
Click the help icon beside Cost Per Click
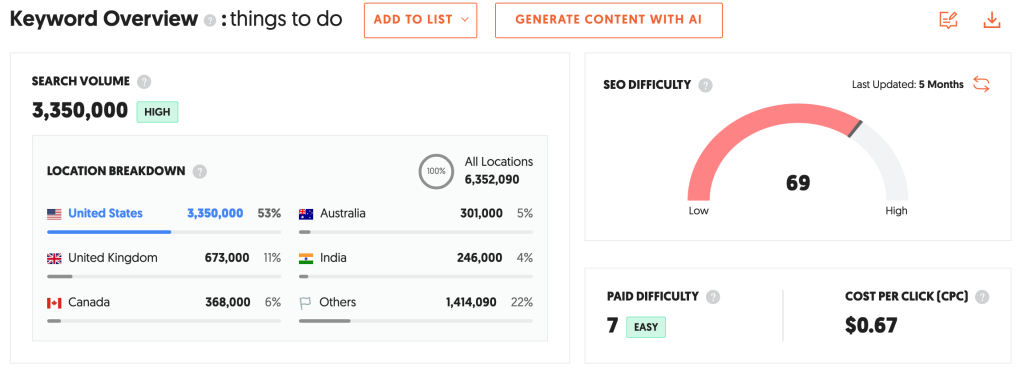click(x=982, y=297)
